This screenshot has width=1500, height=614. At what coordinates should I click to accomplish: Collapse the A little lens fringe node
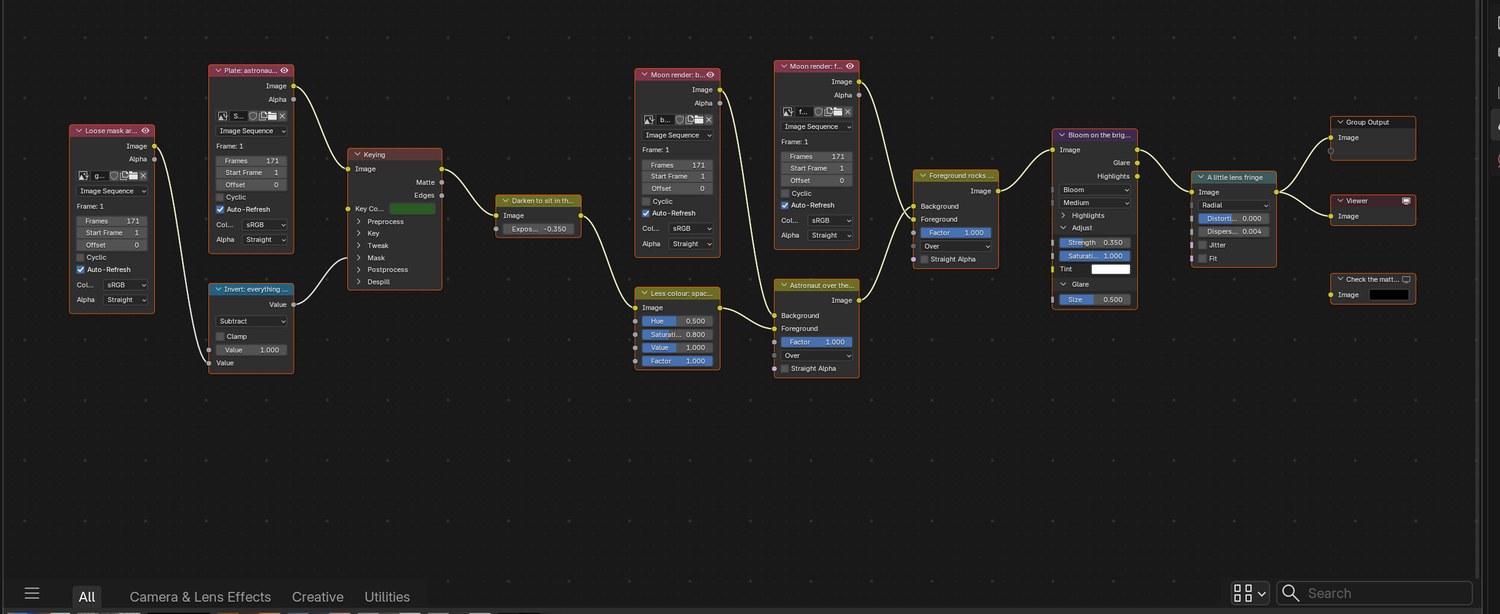tap(1199, 177)
